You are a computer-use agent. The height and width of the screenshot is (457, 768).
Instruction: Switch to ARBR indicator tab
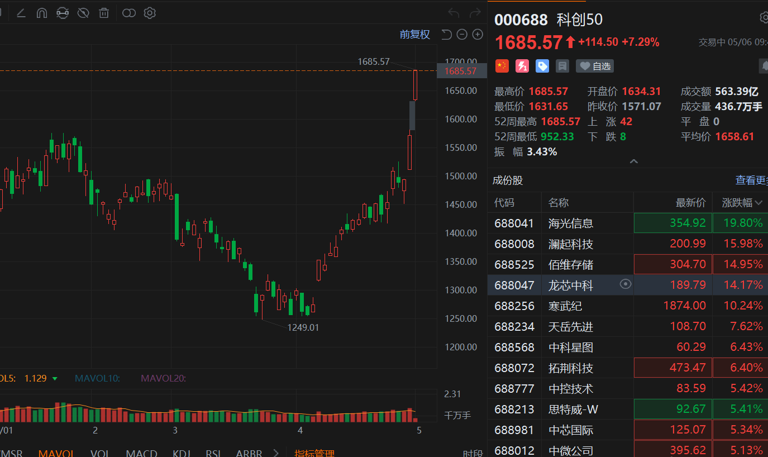click(x=249, y=453)
